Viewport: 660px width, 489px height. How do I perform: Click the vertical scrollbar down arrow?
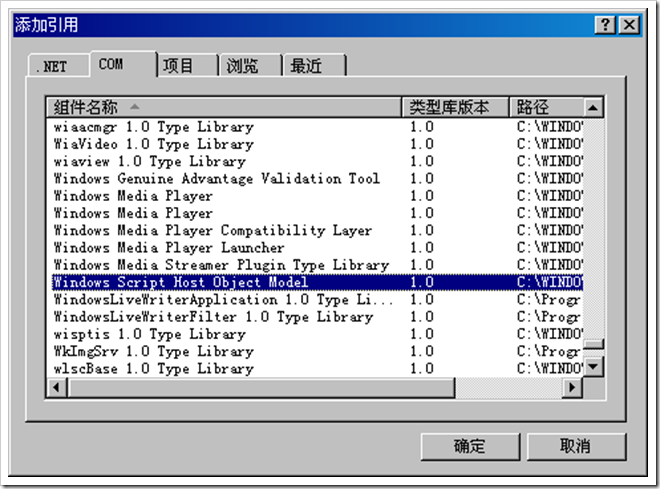point(593,366)
